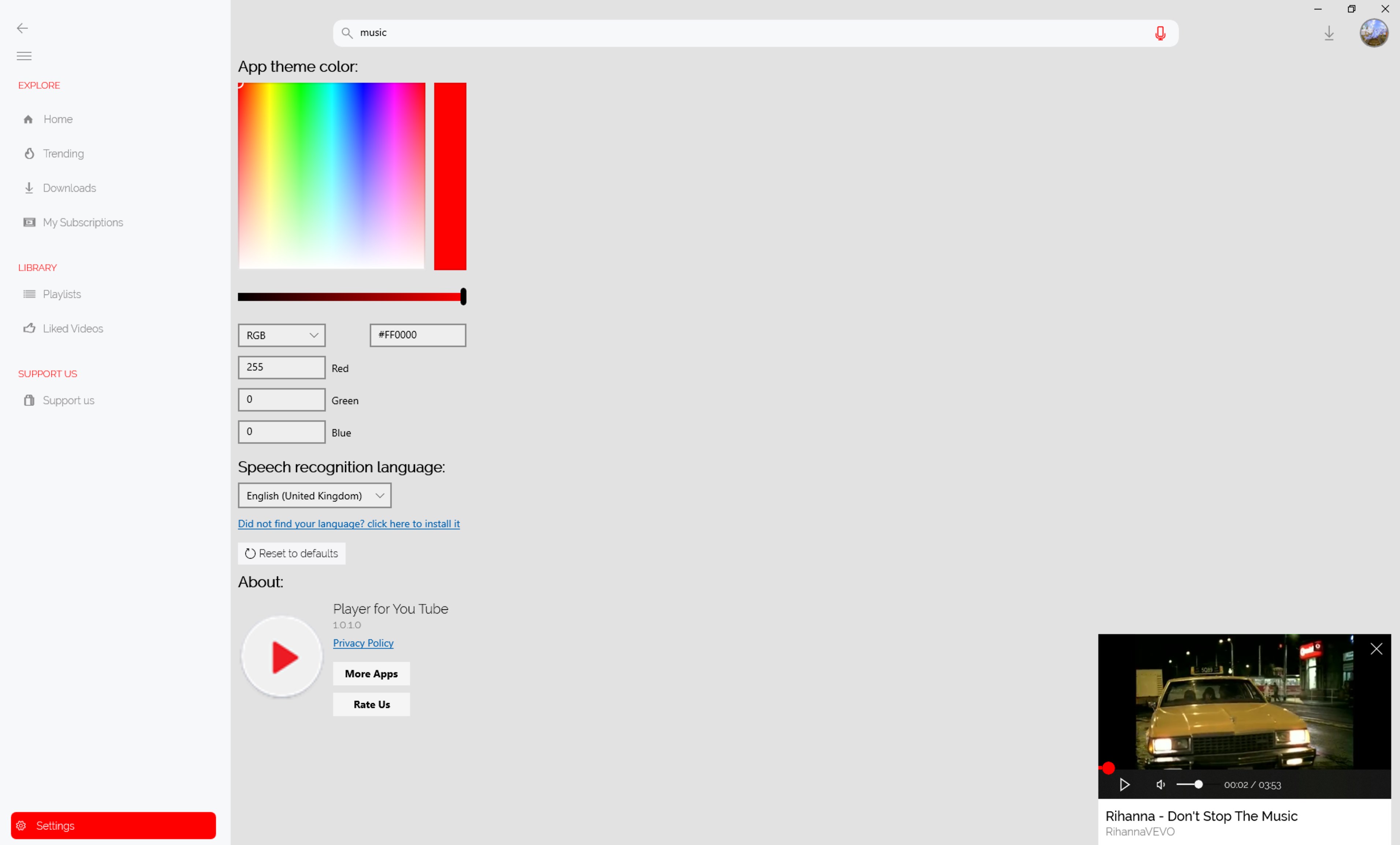This screenshot has width=1400, height=845.
Task: Toggle the hamburger menu icon
Action: 24,56
